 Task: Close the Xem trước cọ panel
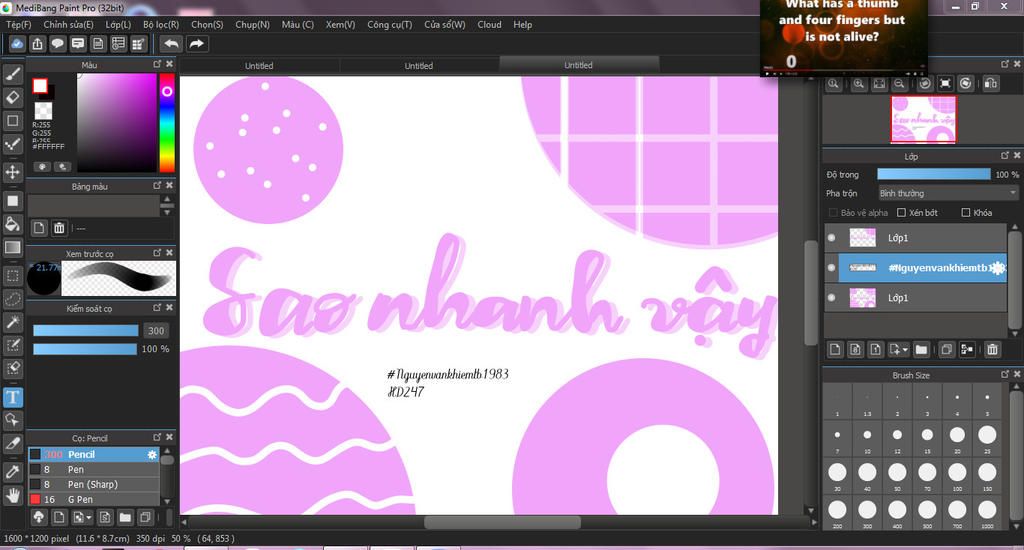tap(170, 252)
